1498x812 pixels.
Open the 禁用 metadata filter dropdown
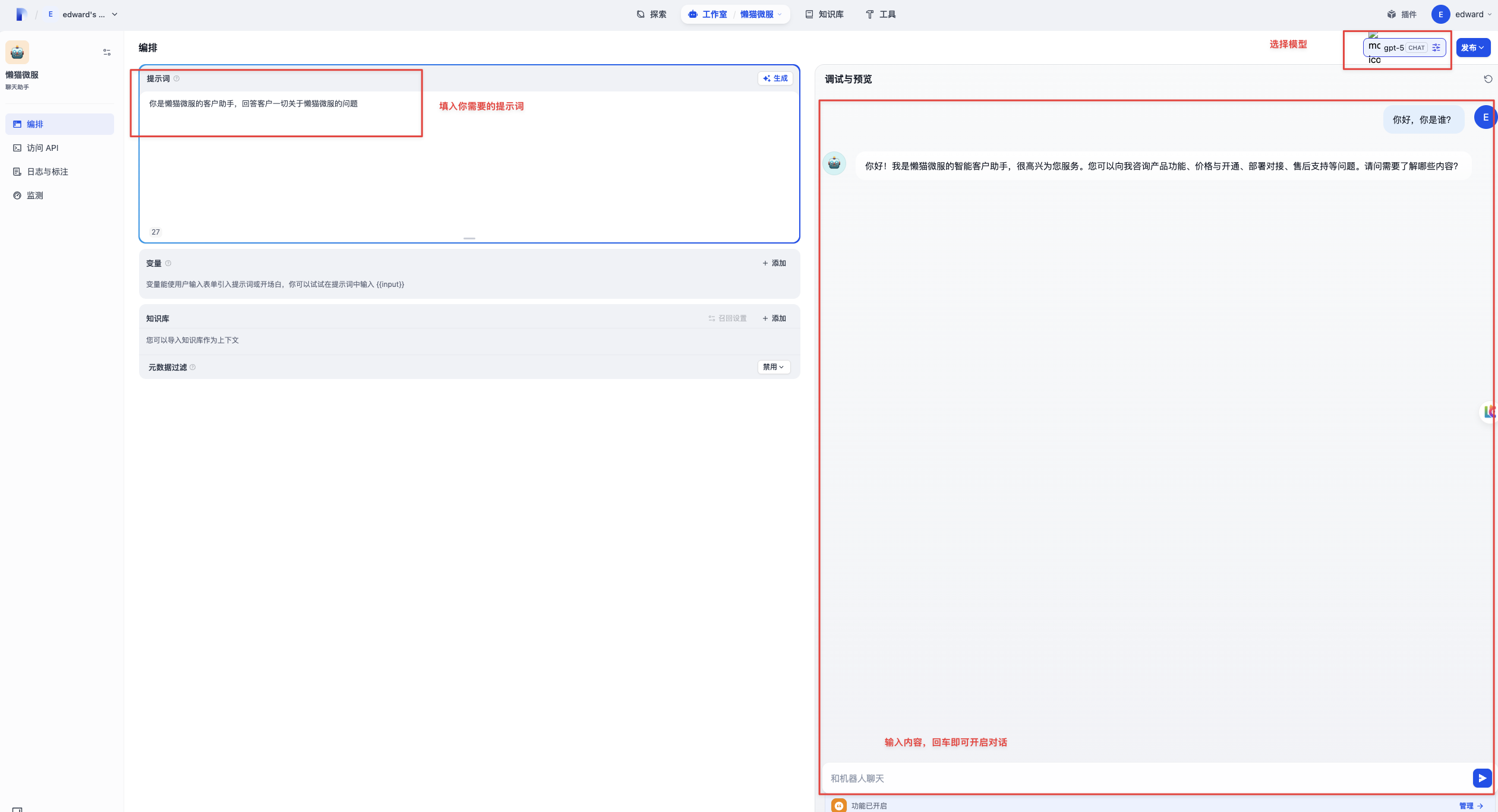tap(774, 367)
